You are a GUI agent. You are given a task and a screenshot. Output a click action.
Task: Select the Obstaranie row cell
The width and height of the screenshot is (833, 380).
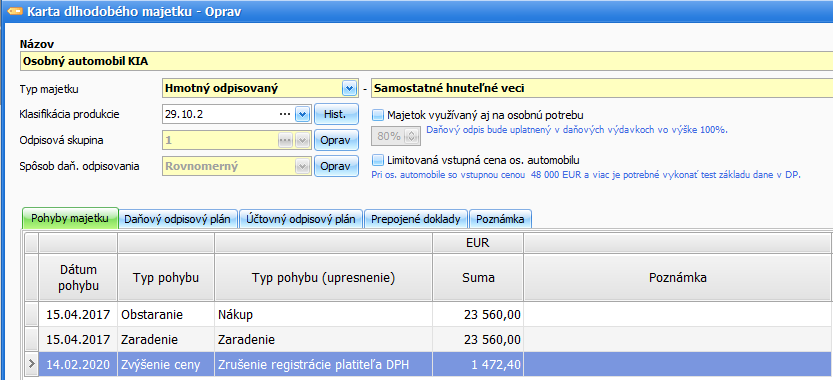[166, 315]
